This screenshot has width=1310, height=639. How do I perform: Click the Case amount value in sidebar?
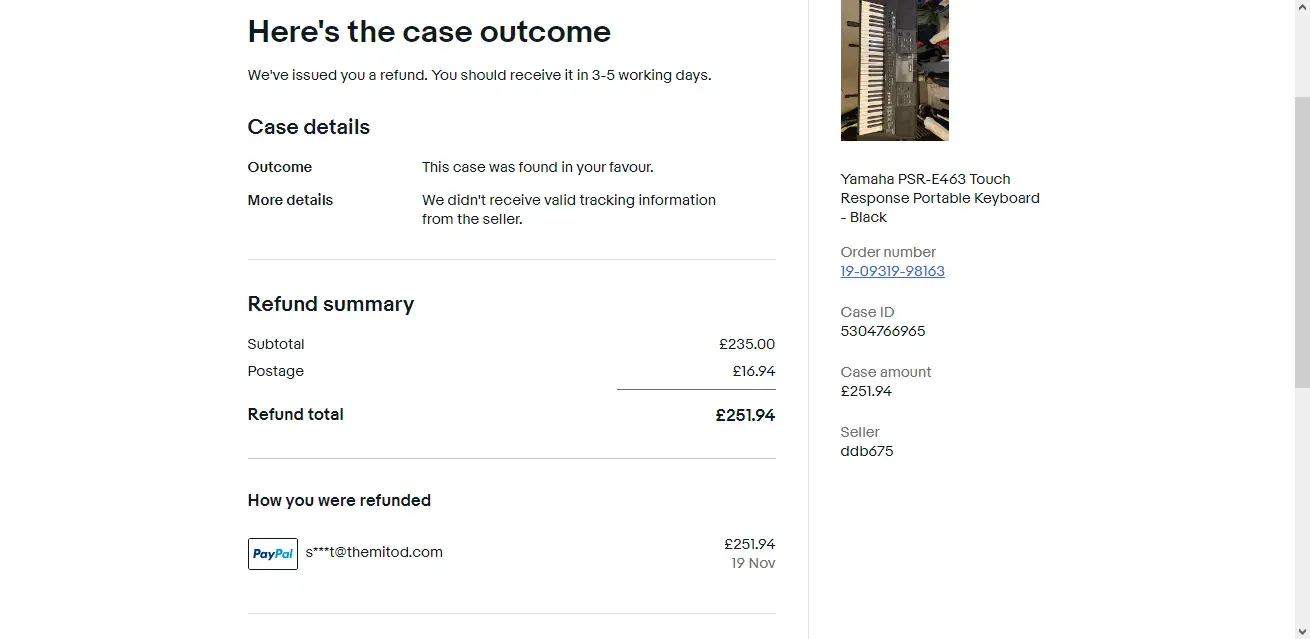click(866, 391)
